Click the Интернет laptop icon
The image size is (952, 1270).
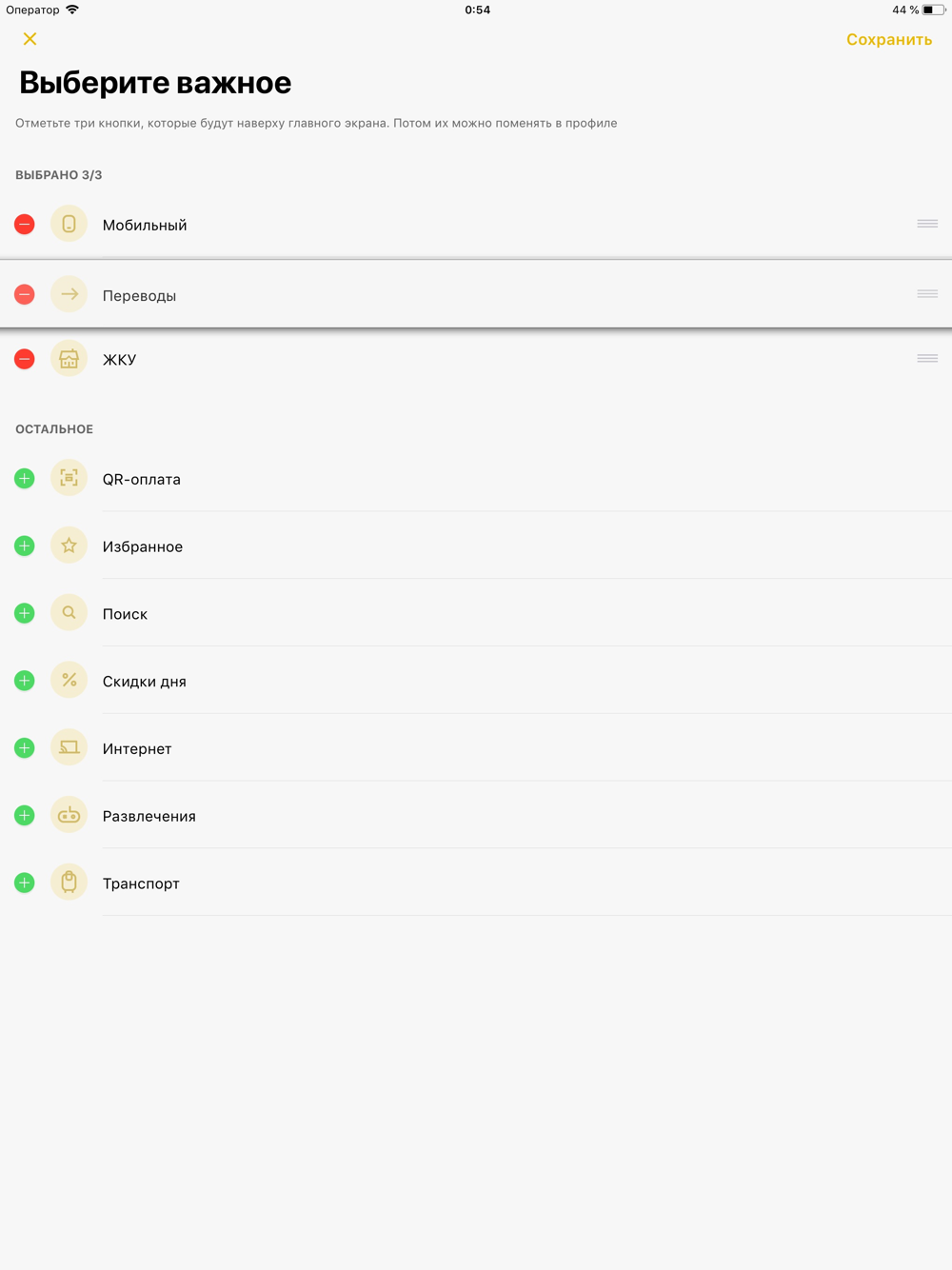pyautogui.click(x=69, y=748)
